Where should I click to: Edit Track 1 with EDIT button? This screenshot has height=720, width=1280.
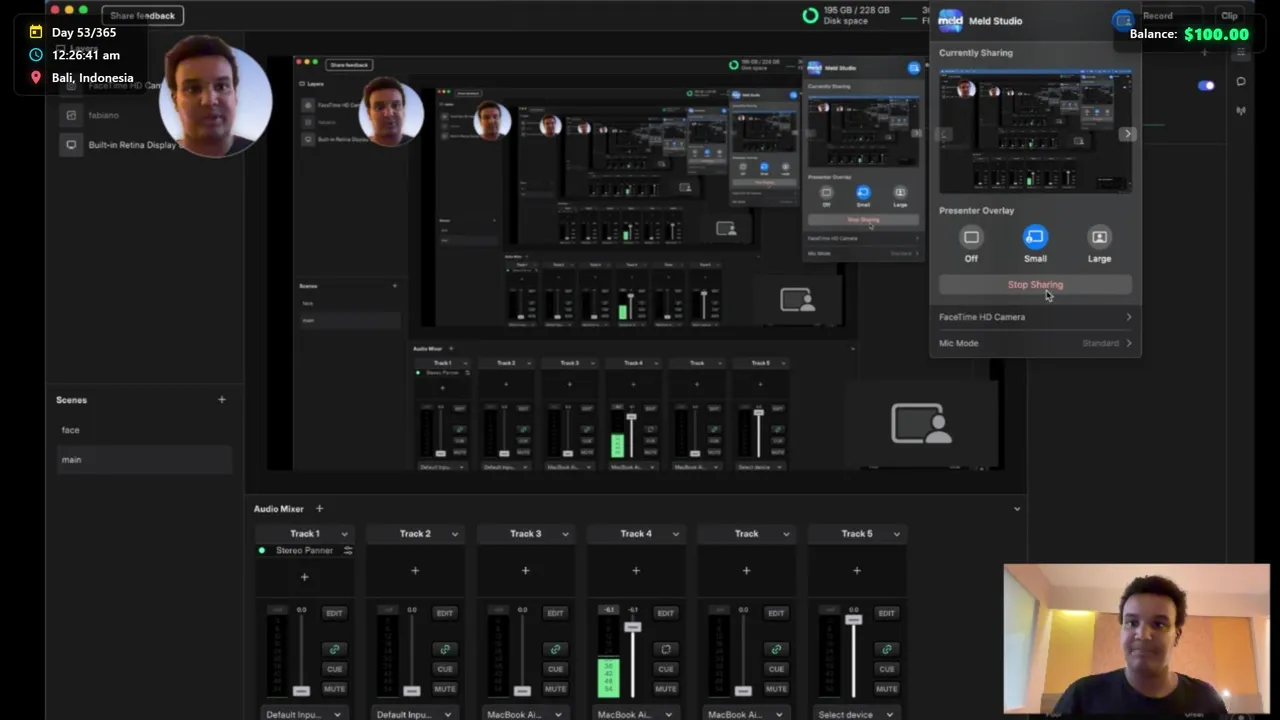pyautogui.click(x=334, y=613)
